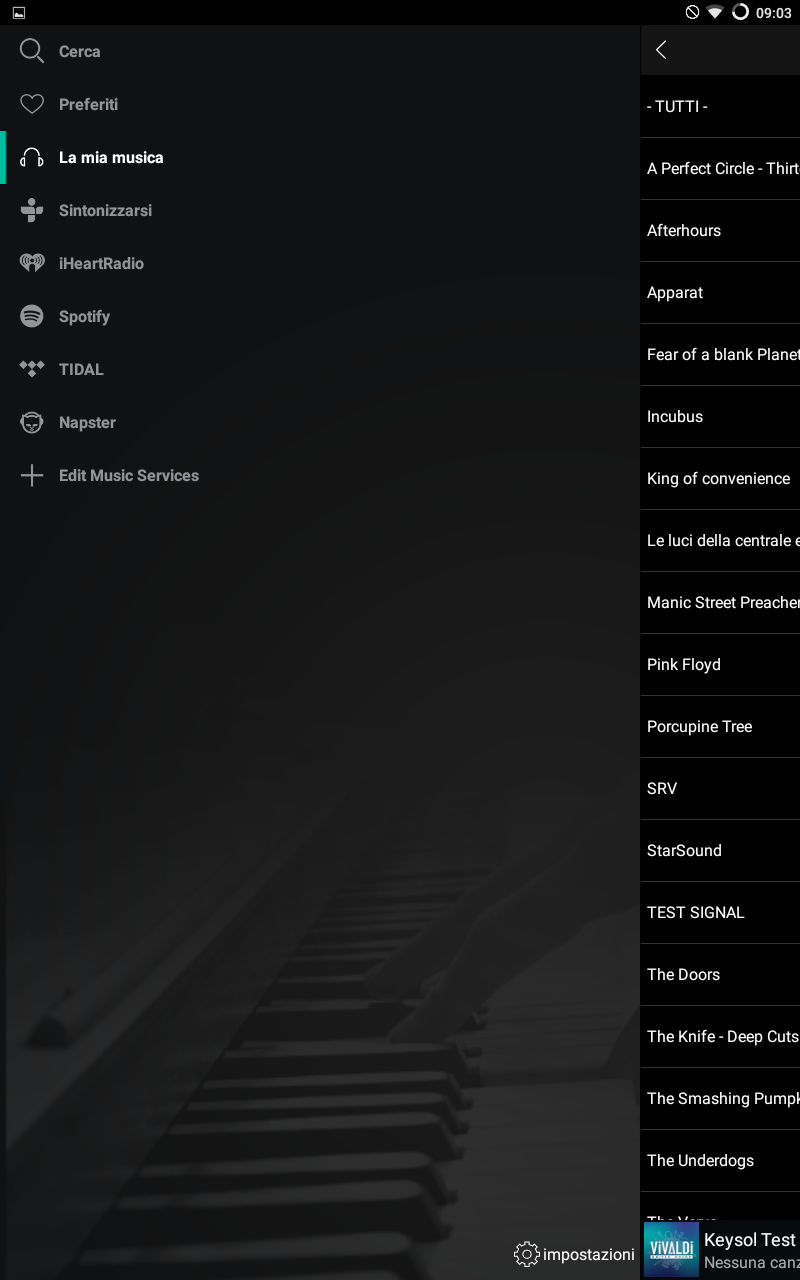Tap the Vivaldi album art thumbnail
Screen dimensions: 800x1280
point(671,1250)
